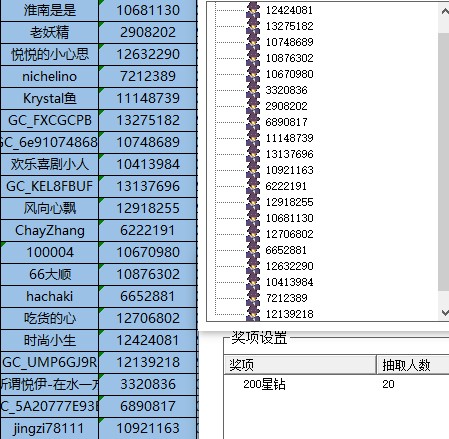Click the user icon beside 6890817 in list

253,122
